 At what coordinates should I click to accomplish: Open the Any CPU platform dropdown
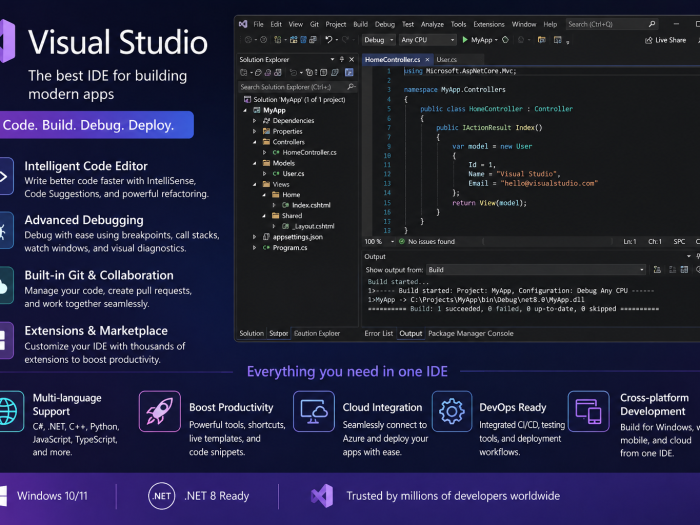428,40
